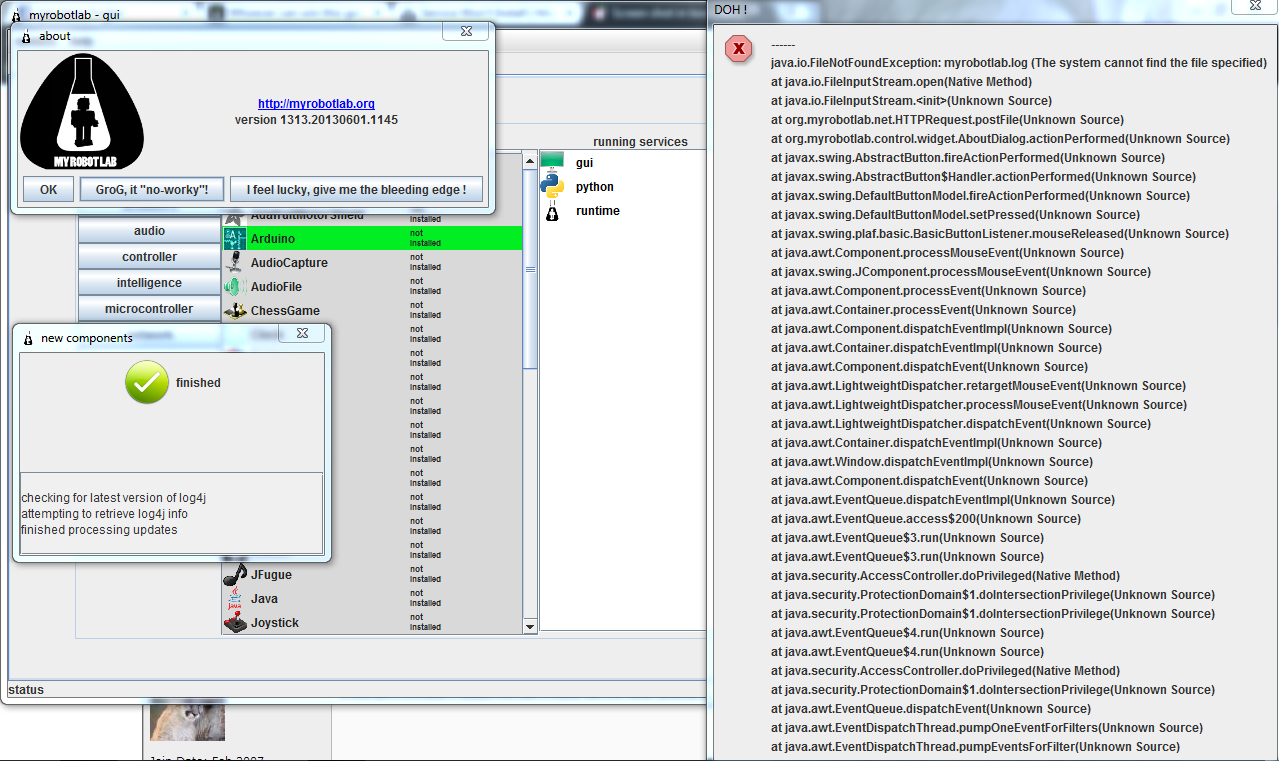Click the status bar label
Screen dimensions: 1279x761
26,690
